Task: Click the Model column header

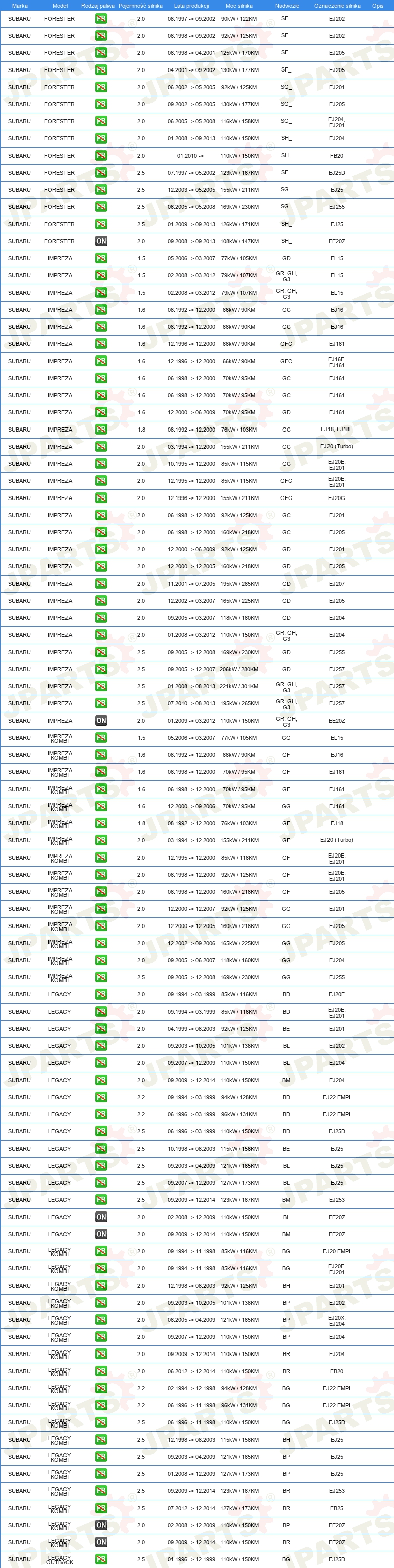Action: 59,6
